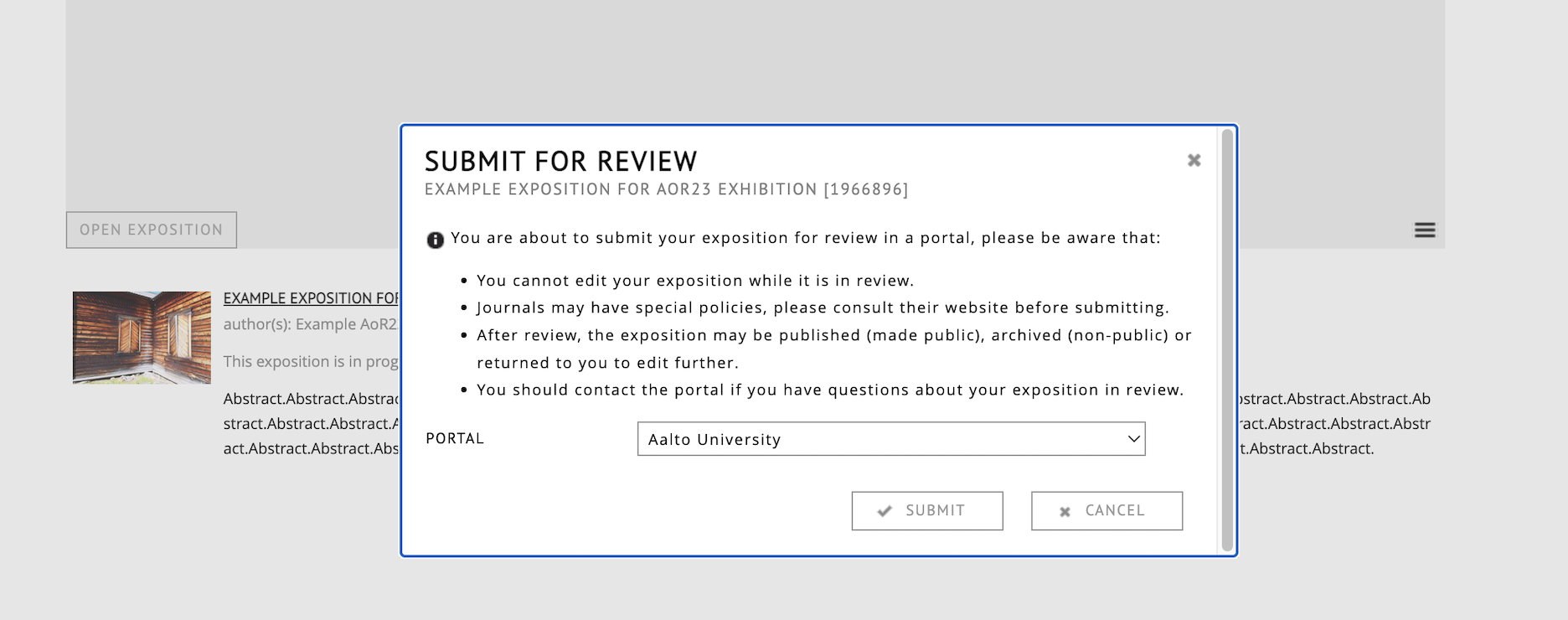This screenshot has width=1568, height=620.
Task: Click the bullet about journals' special policies
Action: (822, 307)
